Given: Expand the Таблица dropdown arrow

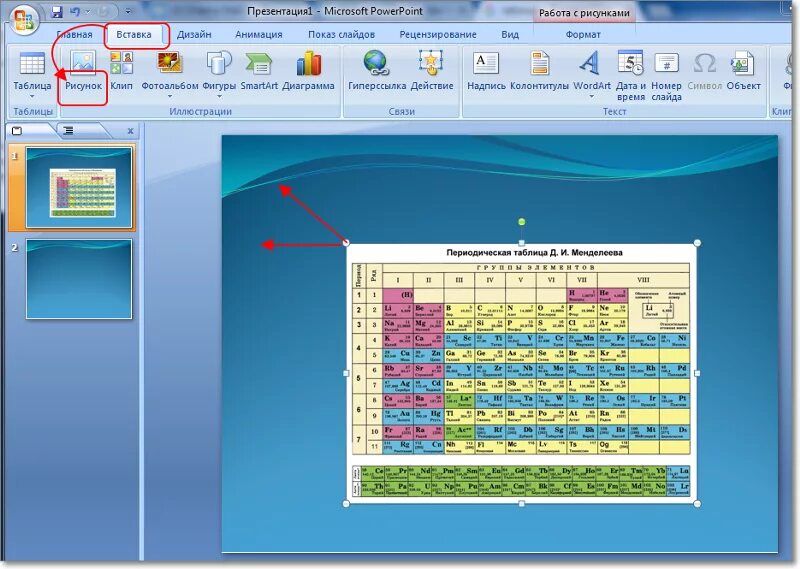Looking at the screenshot, I should tap(32, 96).
